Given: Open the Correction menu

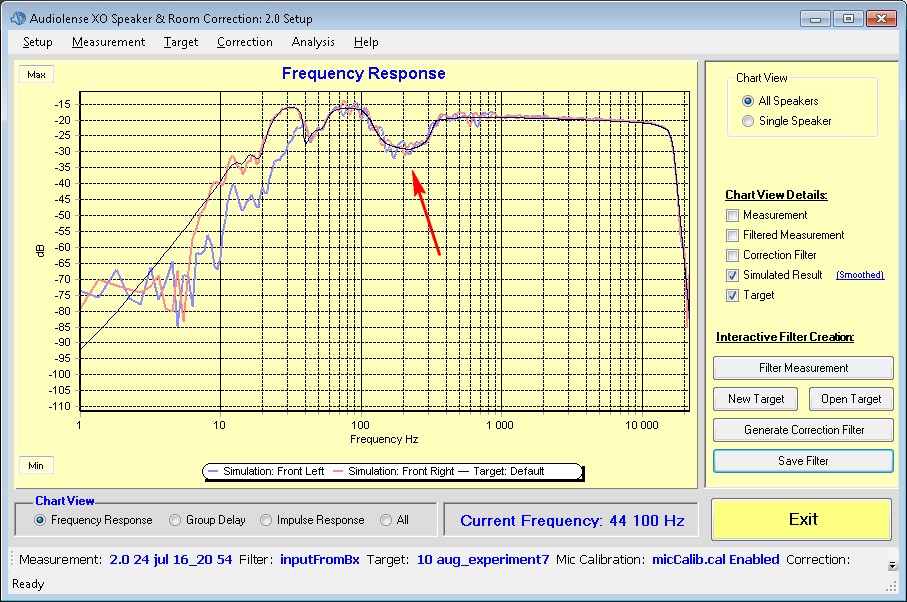Looking at the screenshot, I should click(245, 42).
